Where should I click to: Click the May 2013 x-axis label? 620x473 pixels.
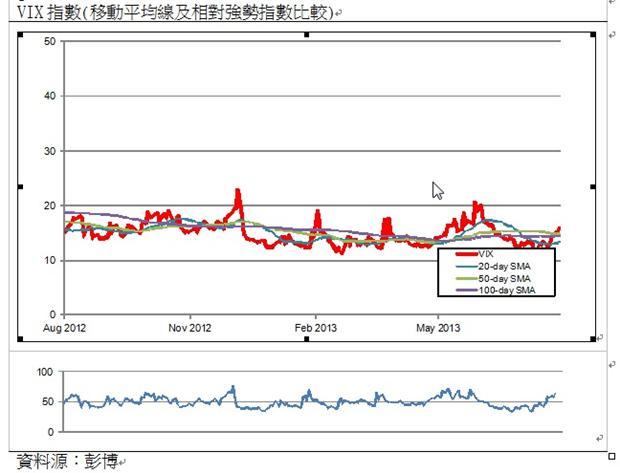click(x=437, y=327)
